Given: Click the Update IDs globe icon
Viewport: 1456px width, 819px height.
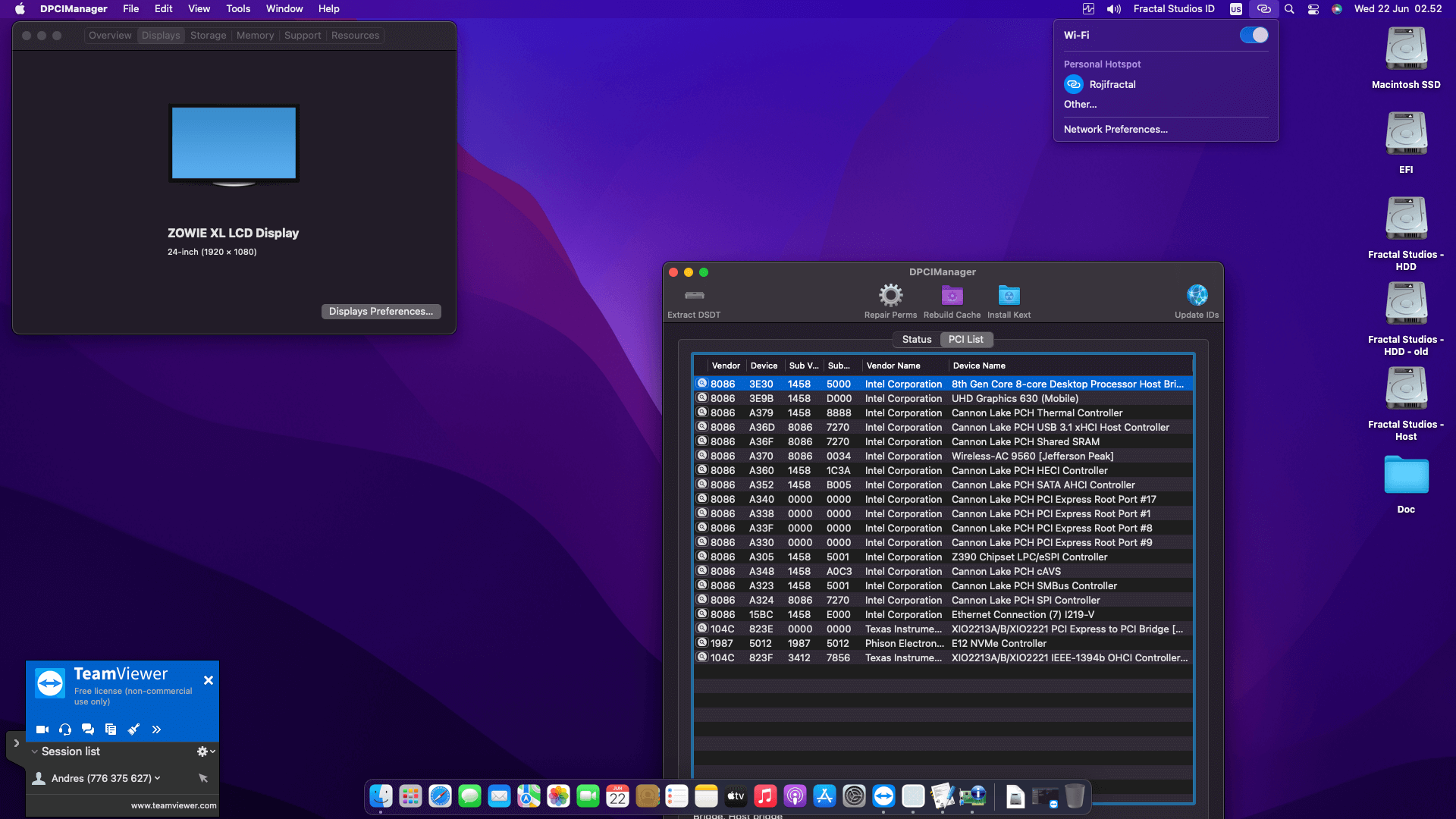Looking at the screenshot, I should click(x=1197, y=295).
